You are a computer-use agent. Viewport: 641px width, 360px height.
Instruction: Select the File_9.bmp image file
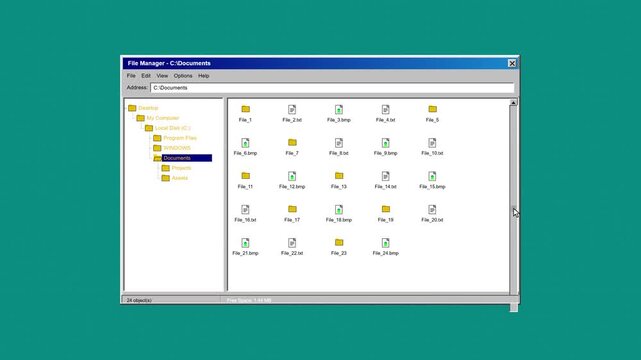[x=385, y=143]
